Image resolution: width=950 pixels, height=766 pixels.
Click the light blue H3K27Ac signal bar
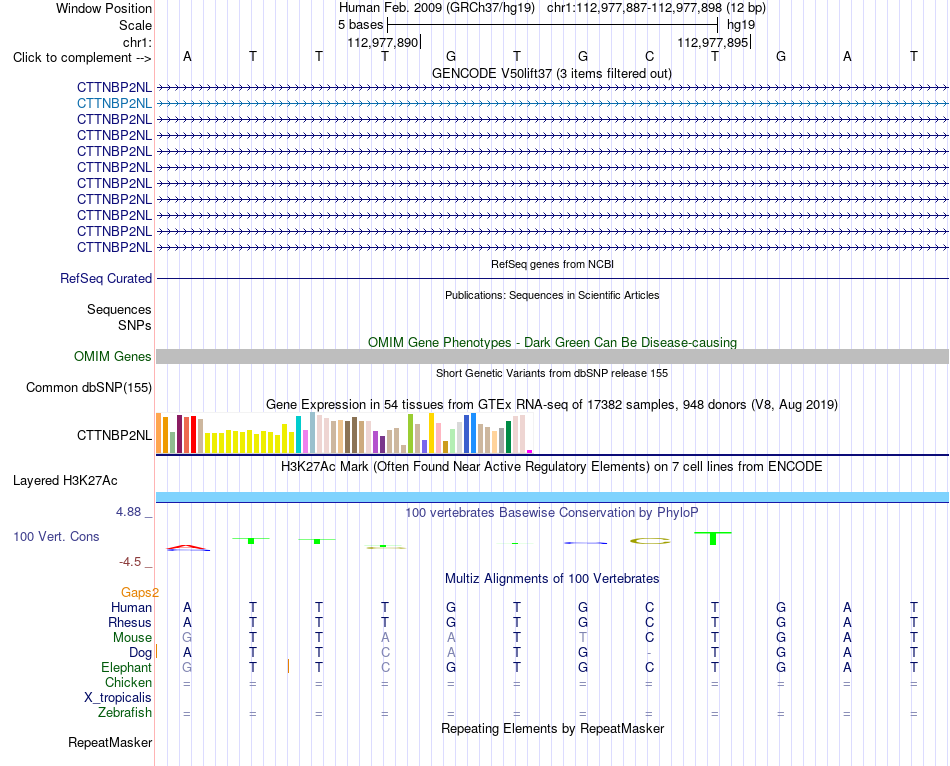point(552,498)
